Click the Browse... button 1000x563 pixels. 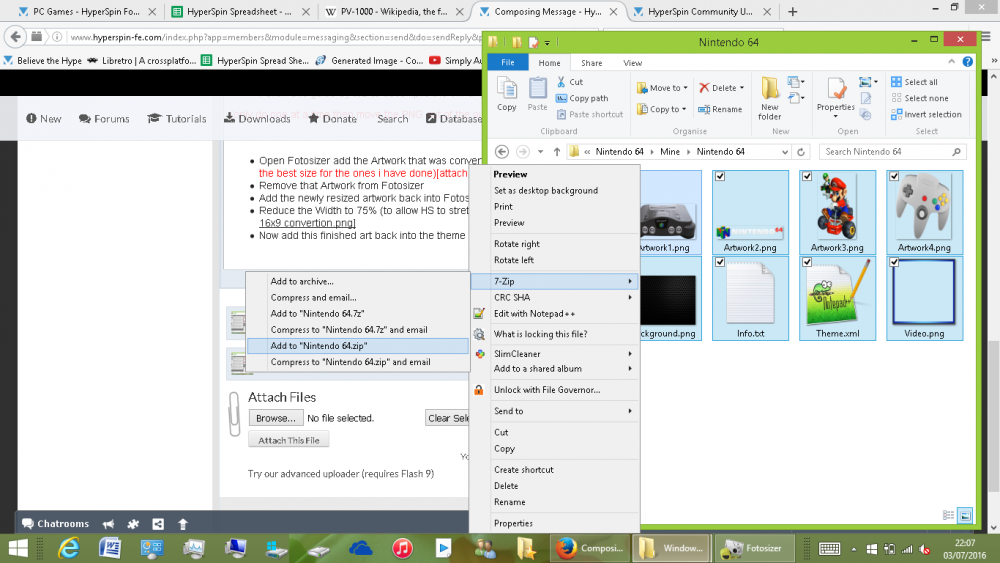tap(275, 418)
